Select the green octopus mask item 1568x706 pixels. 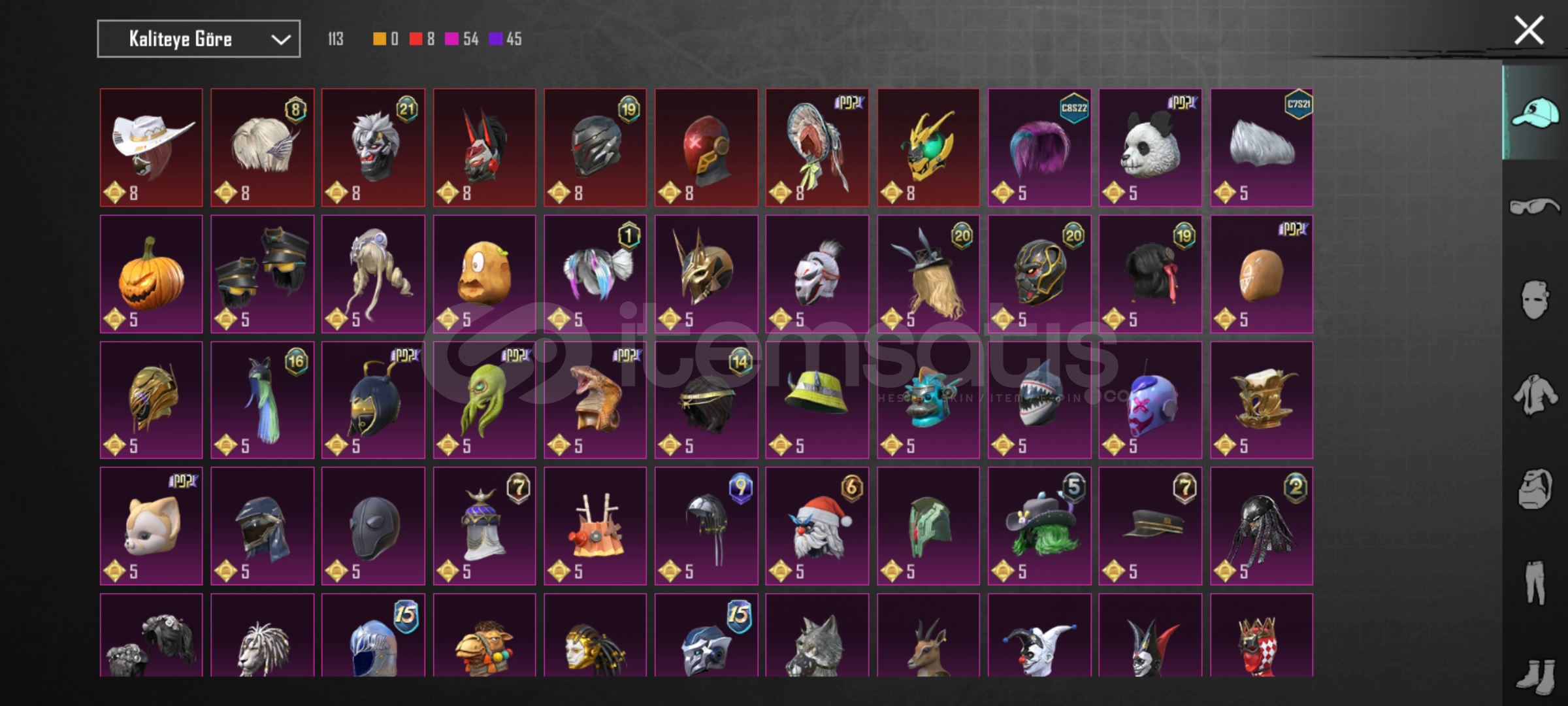(x=484, y=400)
